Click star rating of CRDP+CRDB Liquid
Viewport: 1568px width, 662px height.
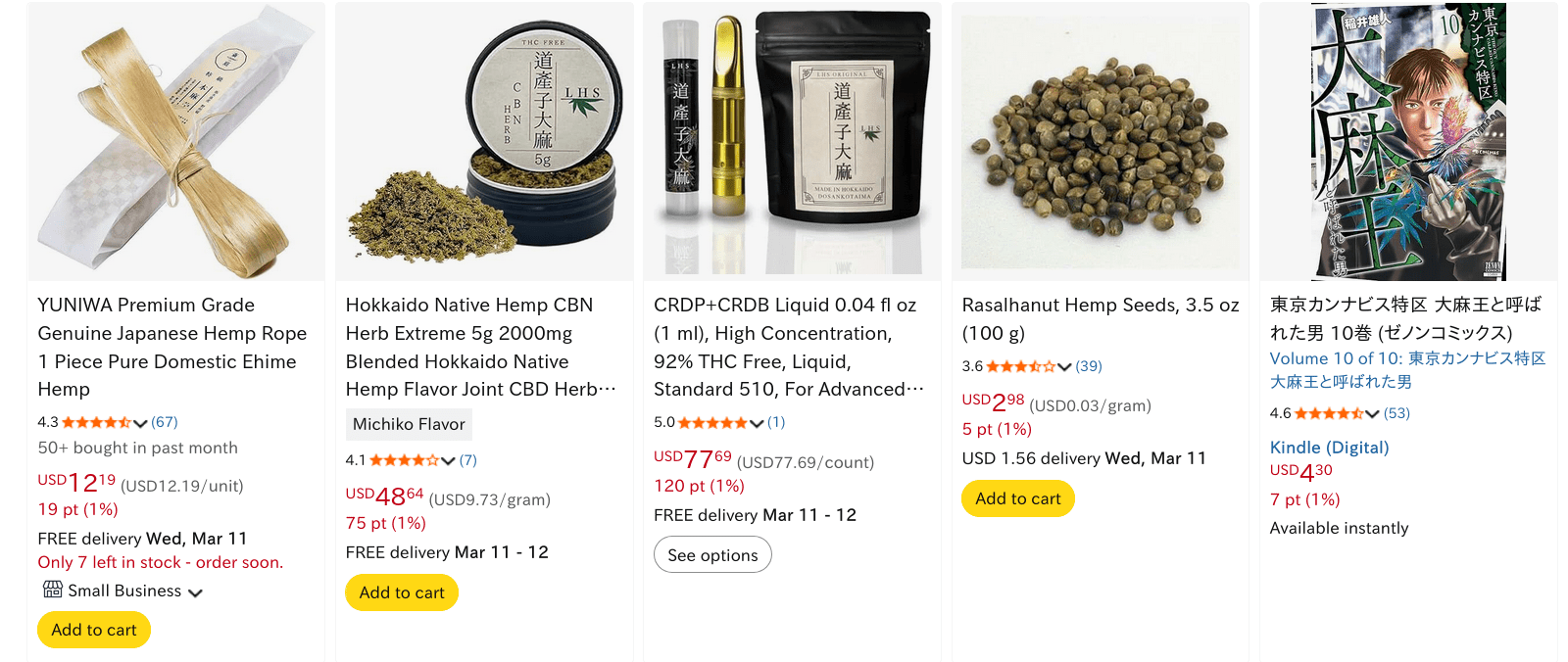(712, 422)
